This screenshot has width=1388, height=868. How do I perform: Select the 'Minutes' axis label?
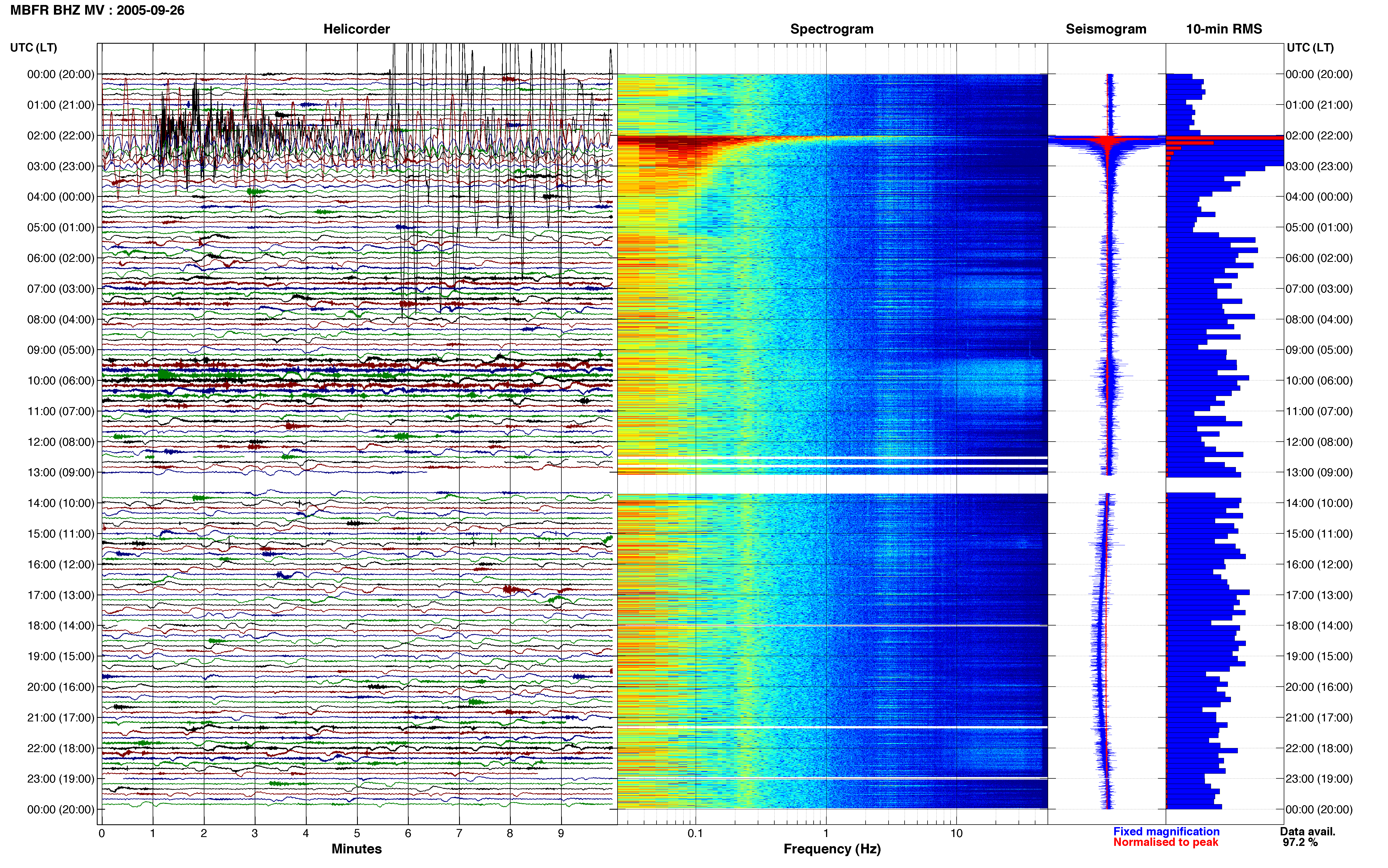pyautogui.click(x=356, y=848)
